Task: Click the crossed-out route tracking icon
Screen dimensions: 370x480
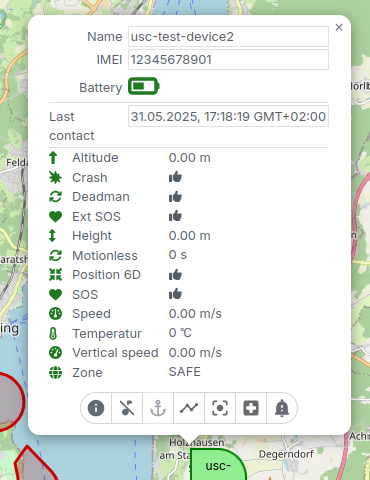Action: [127, 408]
